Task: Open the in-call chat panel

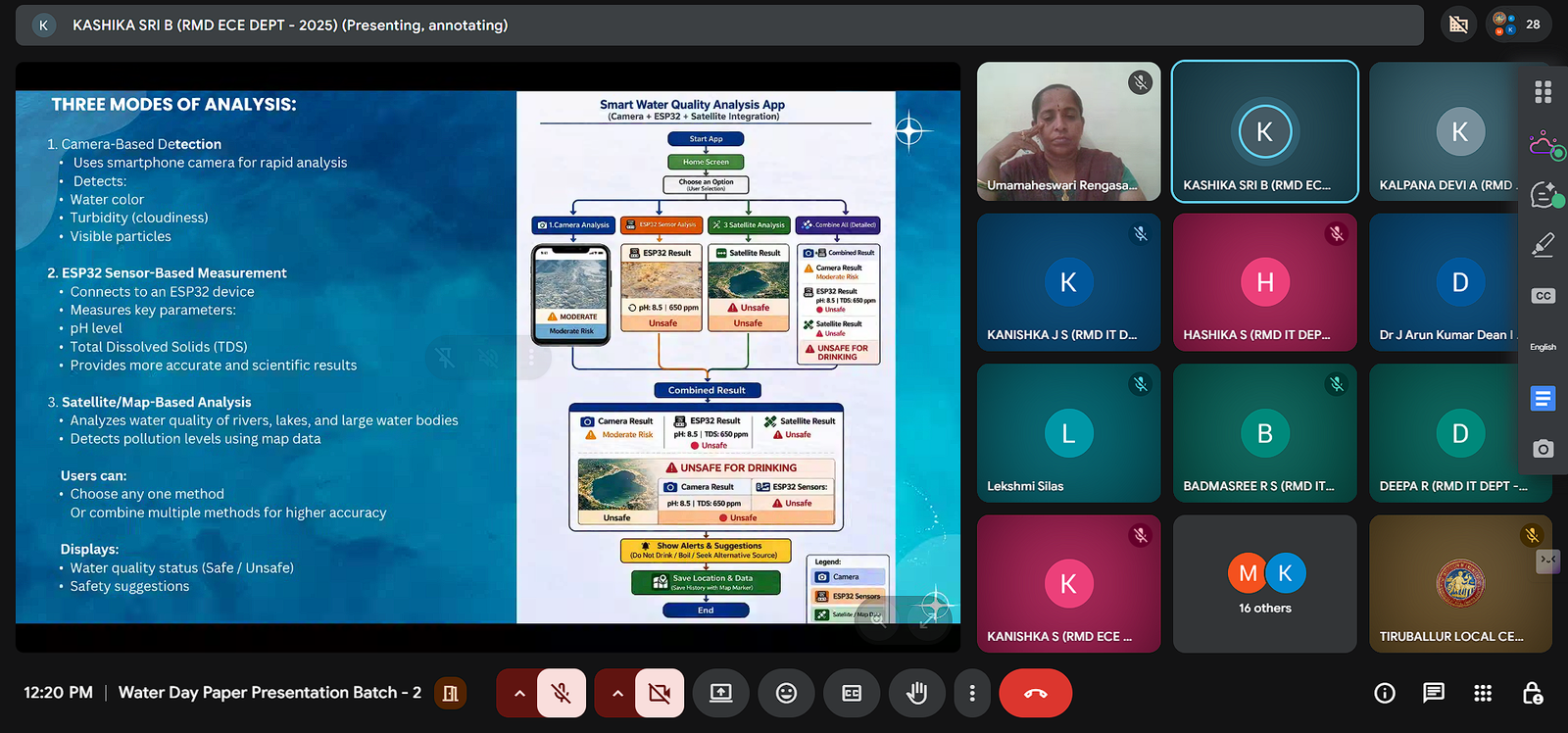Action: (x=1433, y=694)
